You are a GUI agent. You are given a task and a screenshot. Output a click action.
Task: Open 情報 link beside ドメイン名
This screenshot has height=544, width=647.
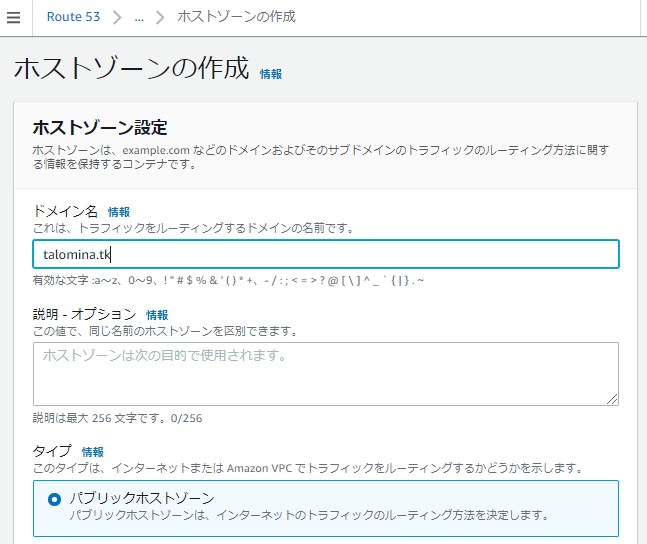[119, 212]
